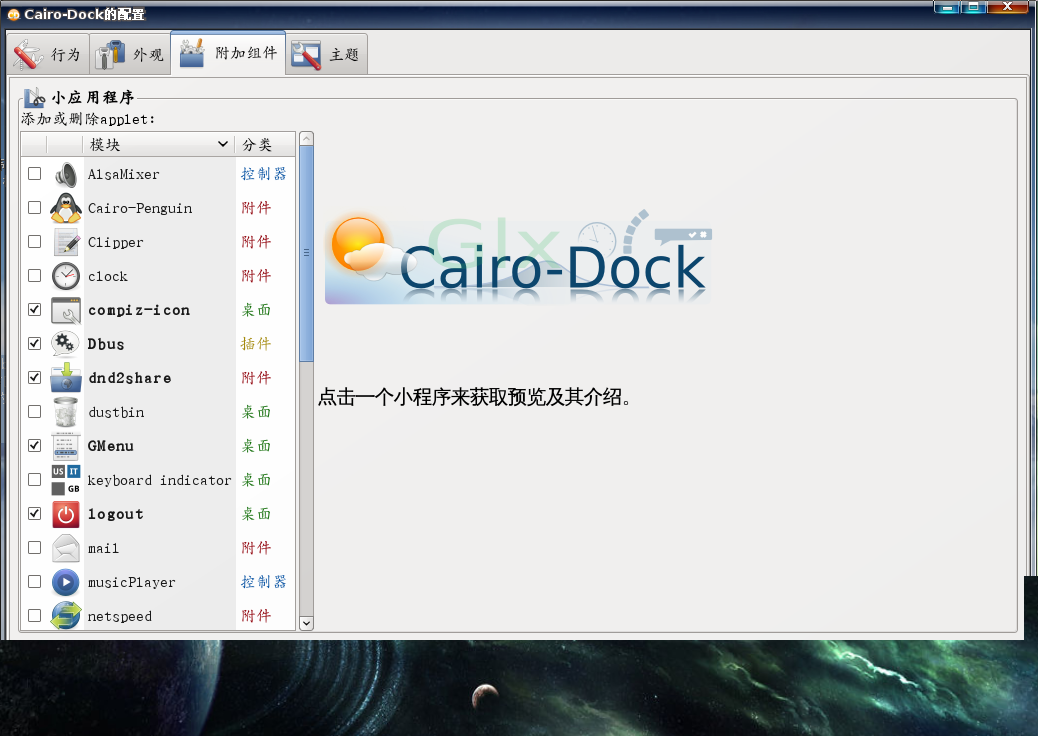The width and height of the screenshot is (1038, 736).
Task: Click the 插件 category of Dbus
Action: [x=256, y=344]
